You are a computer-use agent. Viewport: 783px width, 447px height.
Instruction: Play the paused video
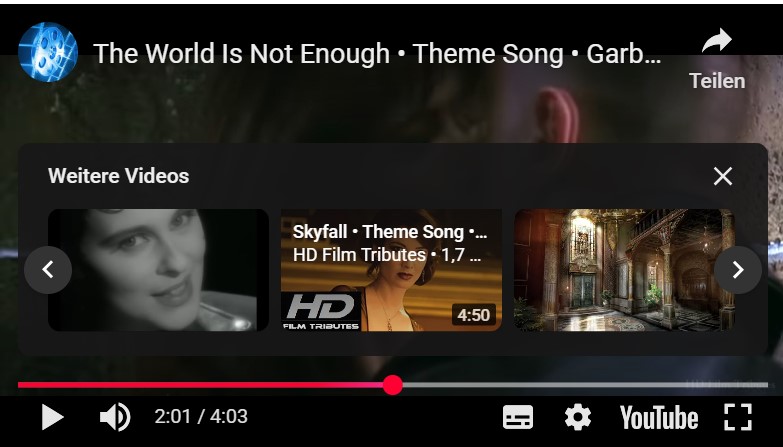point(52,417)
